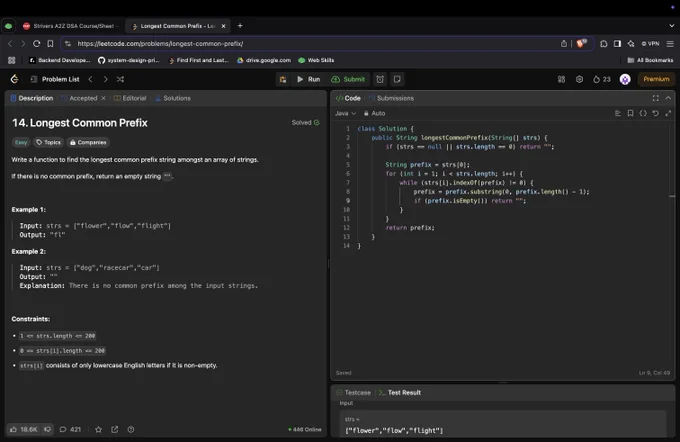Select the Code tab
680x442 pixels.
pyautogui.click(x=348, y=98)
